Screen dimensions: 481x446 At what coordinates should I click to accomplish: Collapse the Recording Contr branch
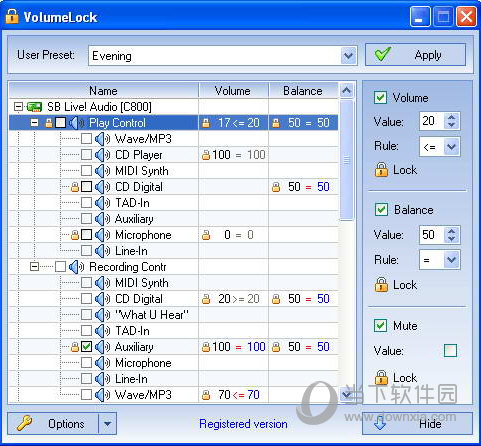click(x=34, y=267)
